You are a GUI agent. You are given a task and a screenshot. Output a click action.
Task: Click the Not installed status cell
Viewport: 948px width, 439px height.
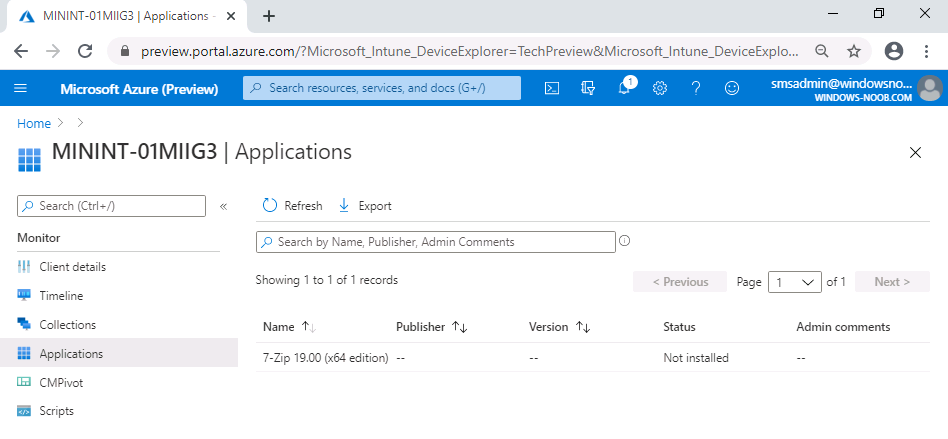click(x=696, y=358)
